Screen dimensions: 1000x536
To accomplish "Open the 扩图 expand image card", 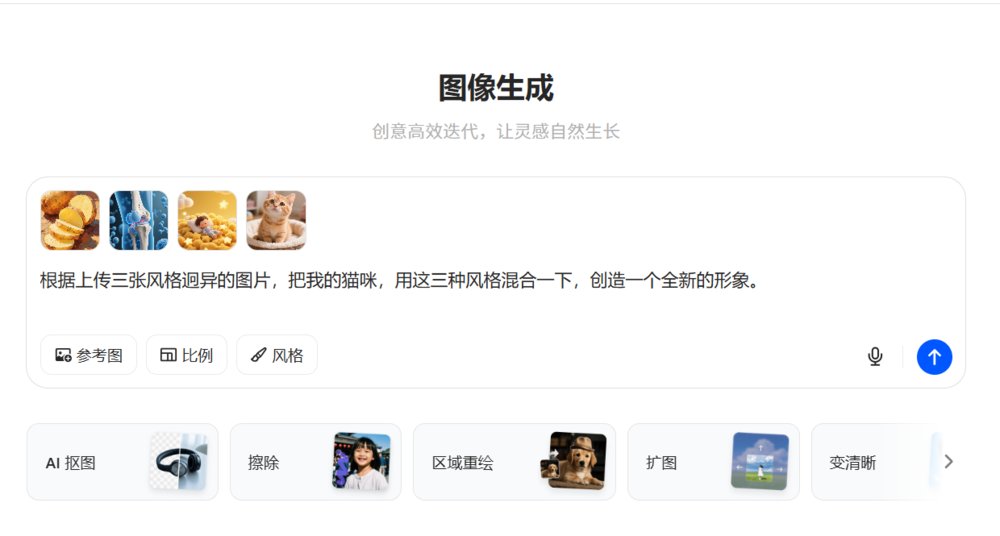I will coord(713,462).
